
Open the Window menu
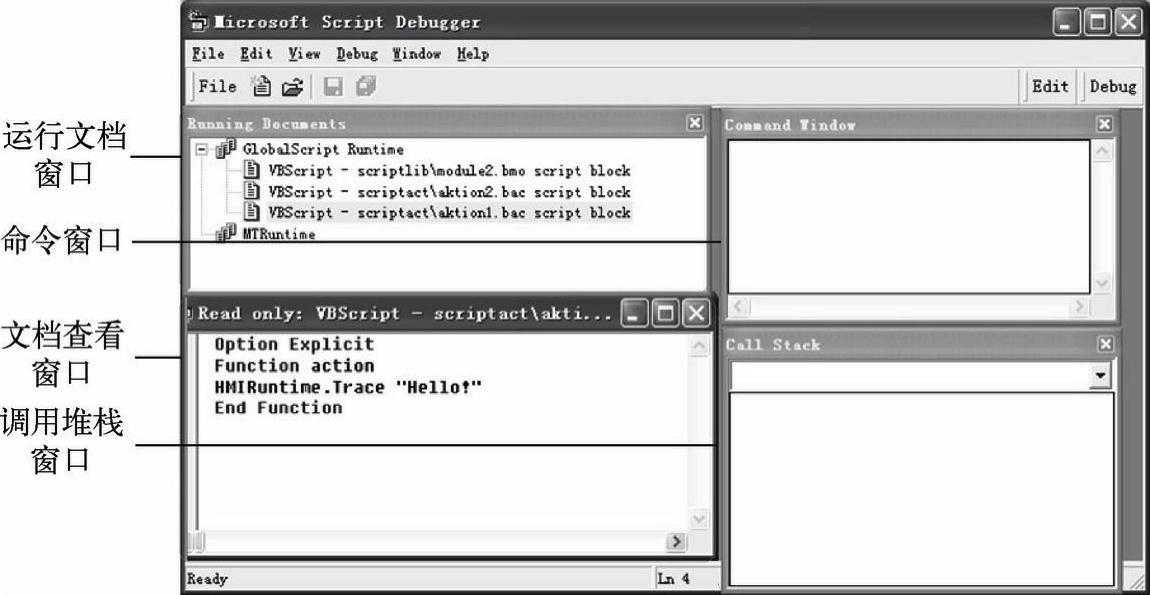pos(417,54)
